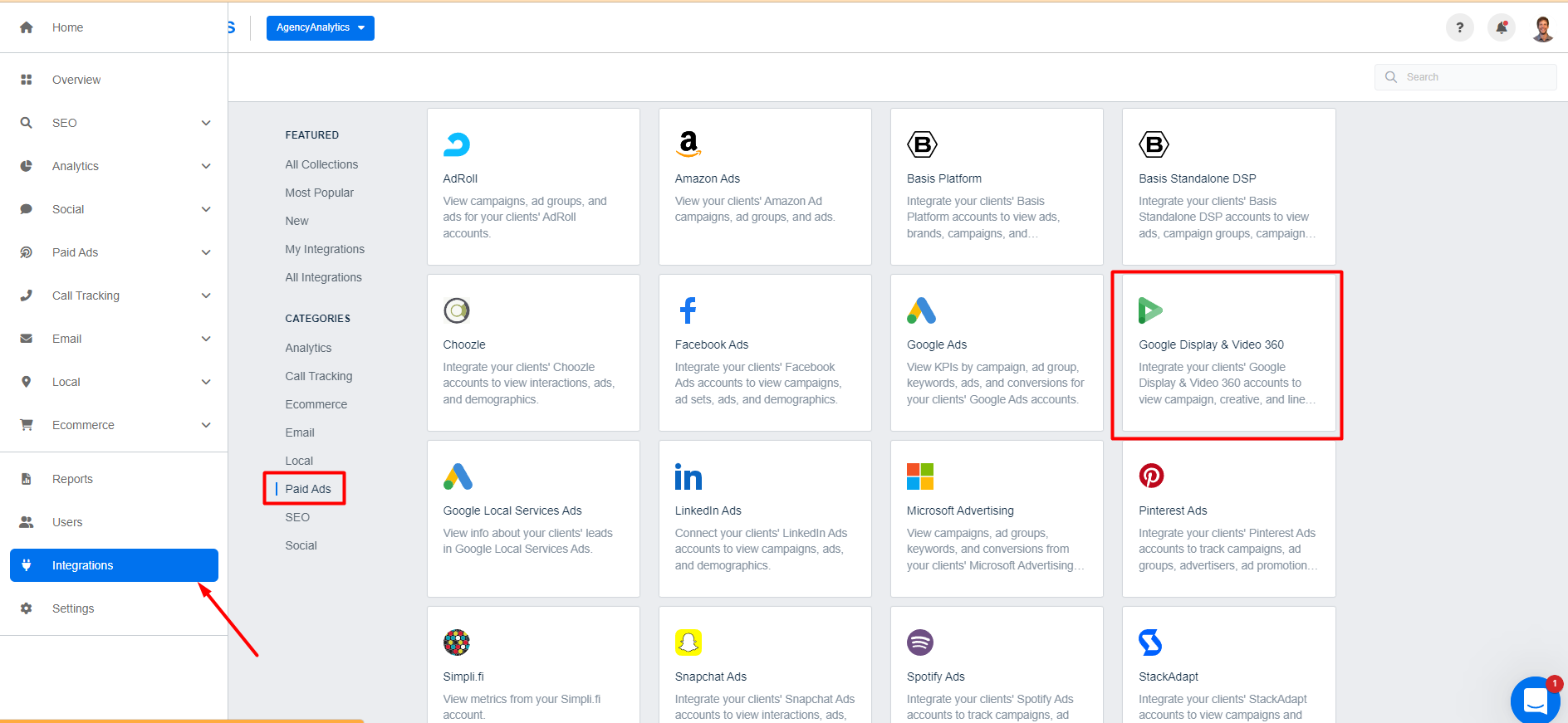Open All Collections filter

coord(321,164)
